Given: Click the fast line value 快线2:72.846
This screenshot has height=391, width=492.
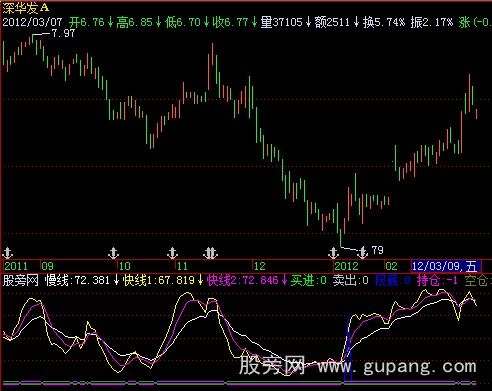Looking at the screenshot, I should 242,280.
